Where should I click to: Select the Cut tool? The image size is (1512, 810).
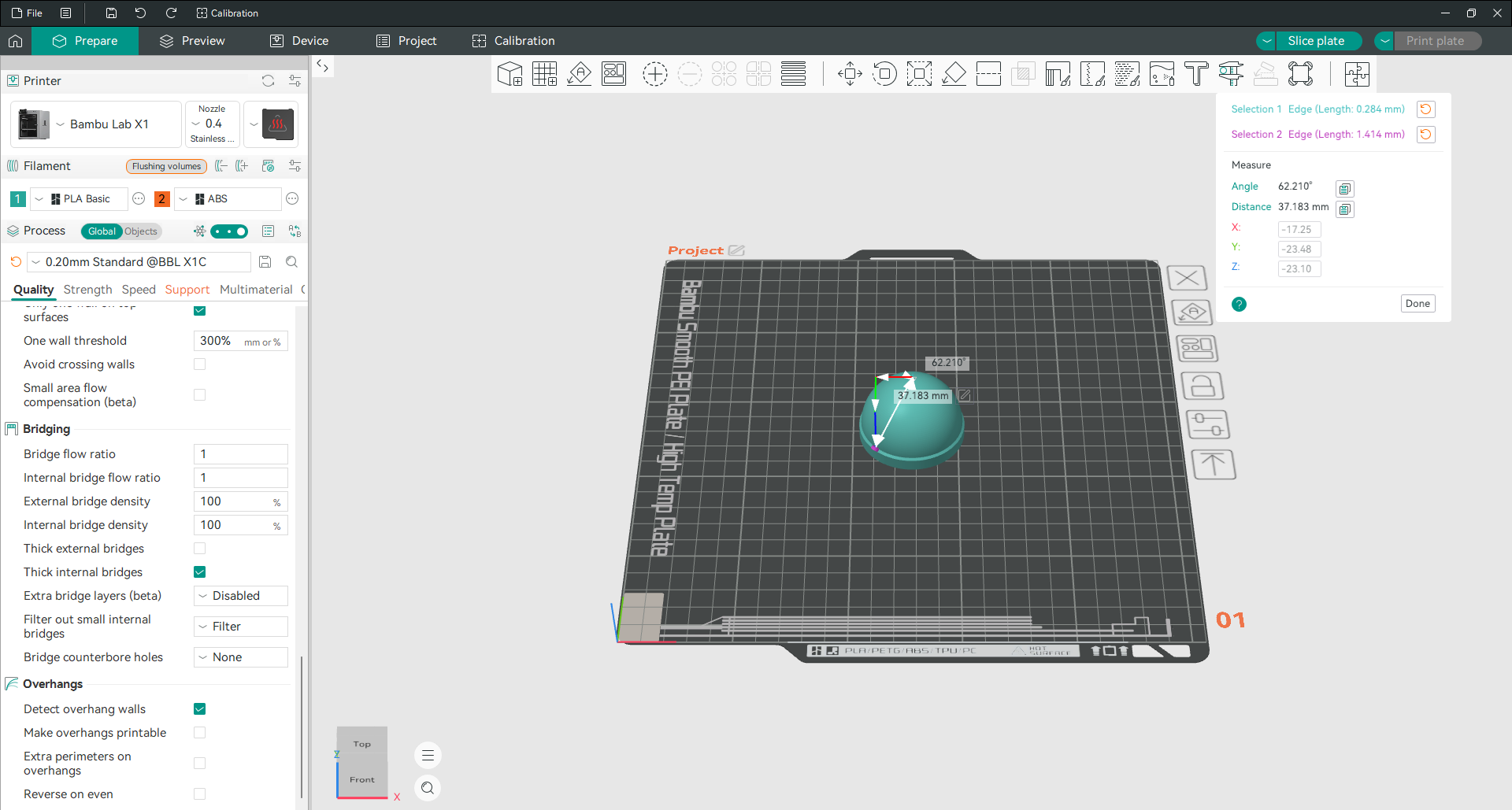(x=988, y=74)
